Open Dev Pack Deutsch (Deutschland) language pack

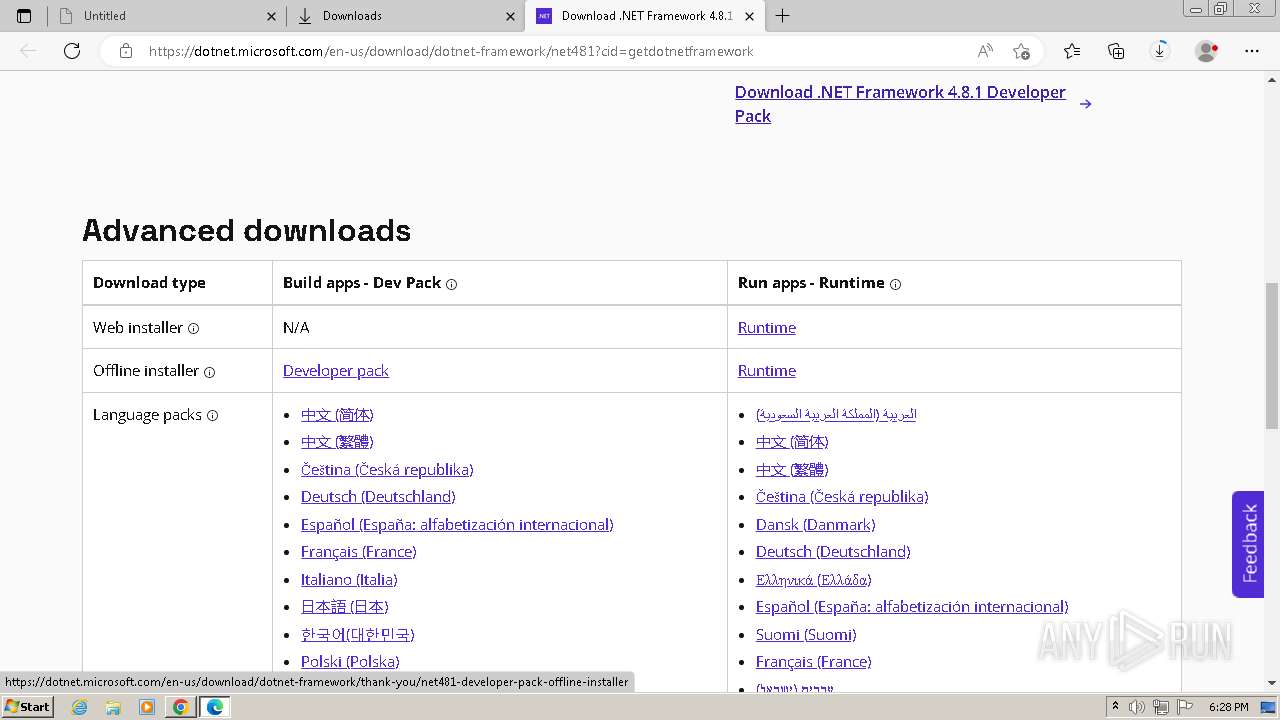point(378,496)
